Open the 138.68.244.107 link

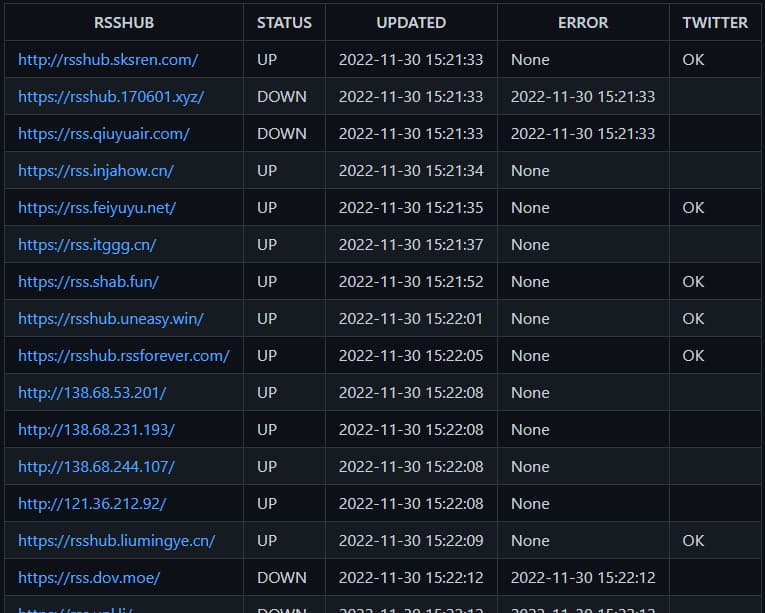96,467
